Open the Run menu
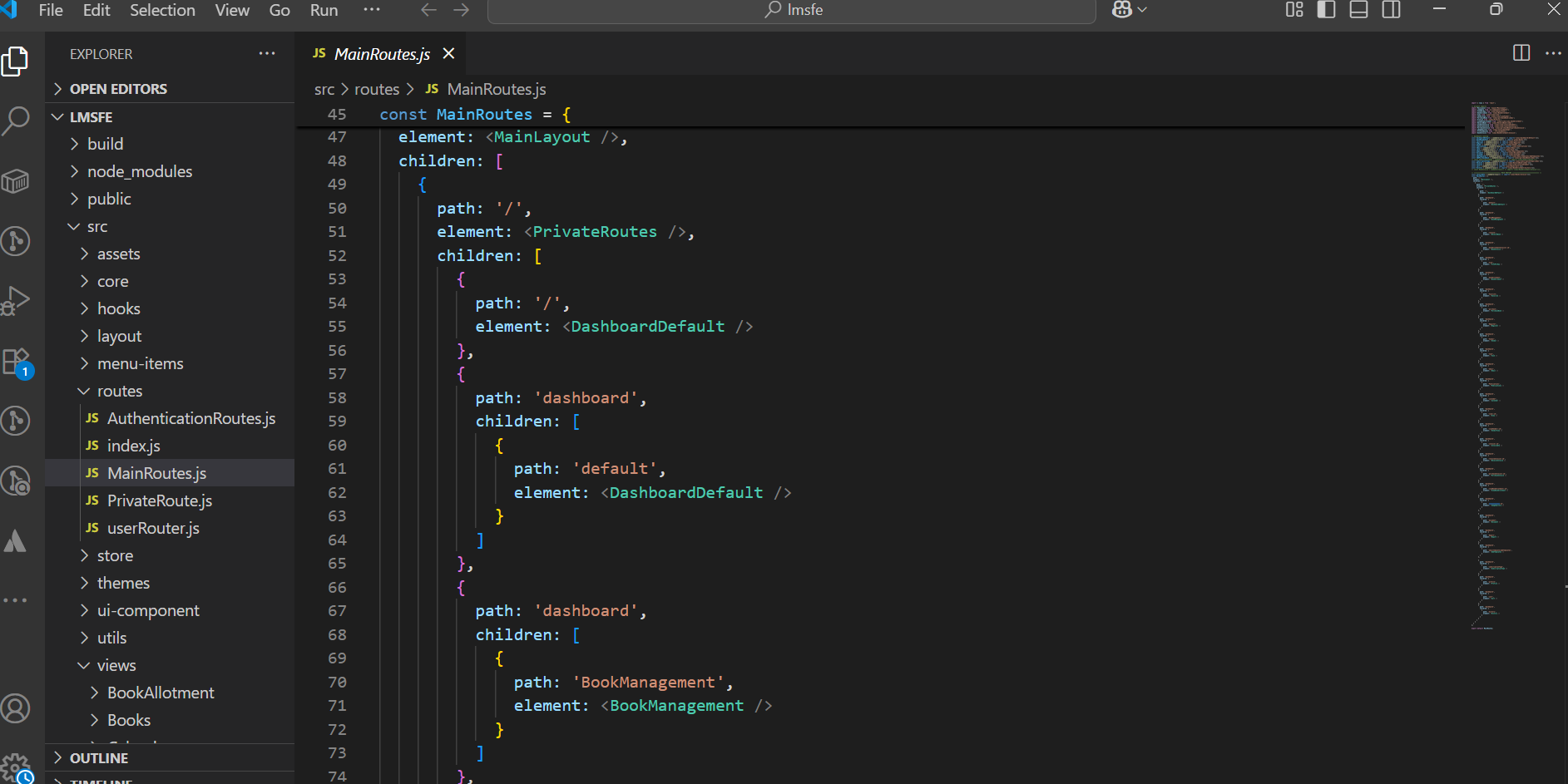The height and width of the screenshot is (784, 1568). [x=324, y=10]
